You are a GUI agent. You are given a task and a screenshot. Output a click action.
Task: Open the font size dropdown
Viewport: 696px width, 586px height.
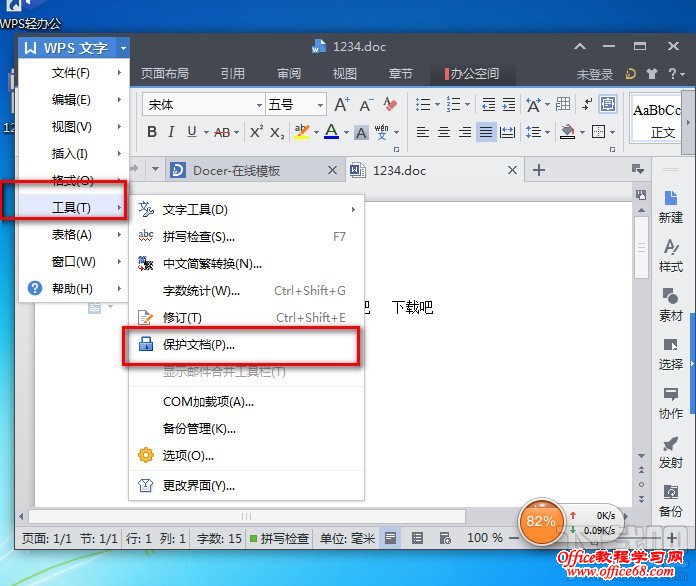(x=320, y=105)
